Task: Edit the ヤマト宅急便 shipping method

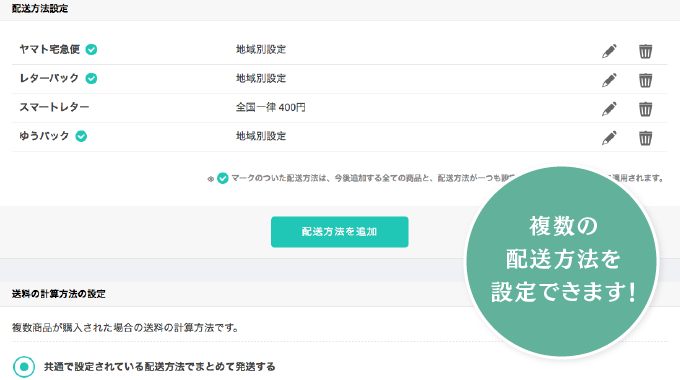Action: point(609,51)
